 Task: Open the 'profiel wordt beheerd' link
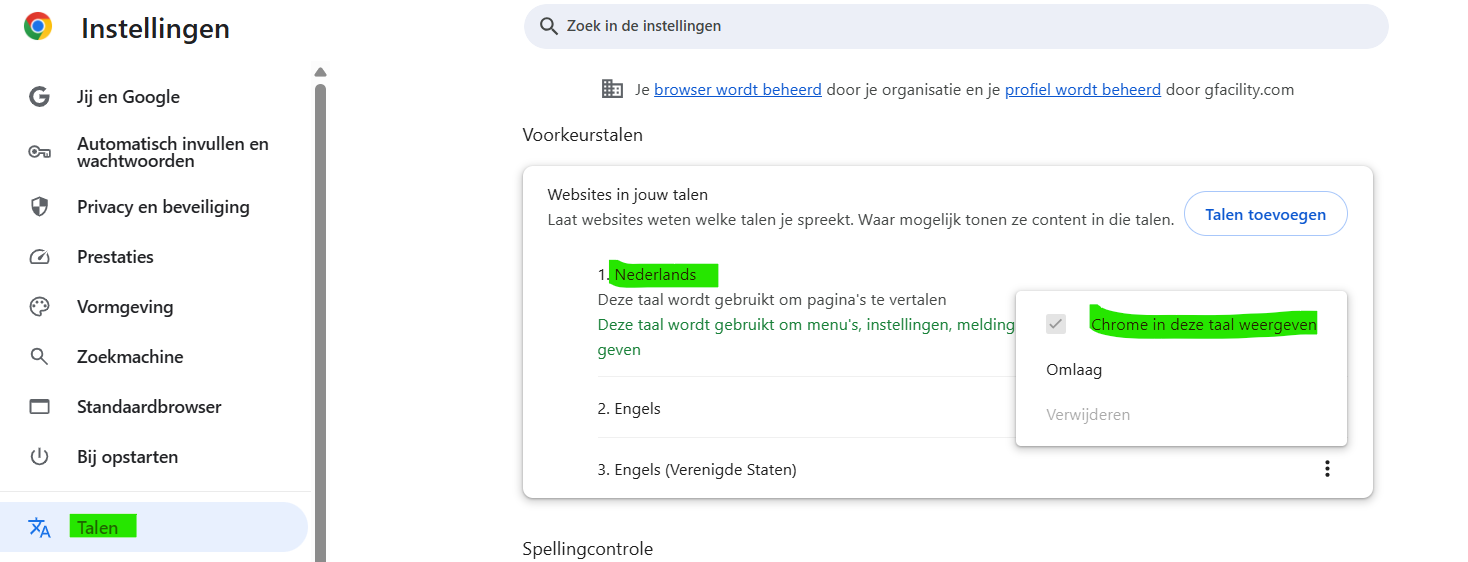1082,90
